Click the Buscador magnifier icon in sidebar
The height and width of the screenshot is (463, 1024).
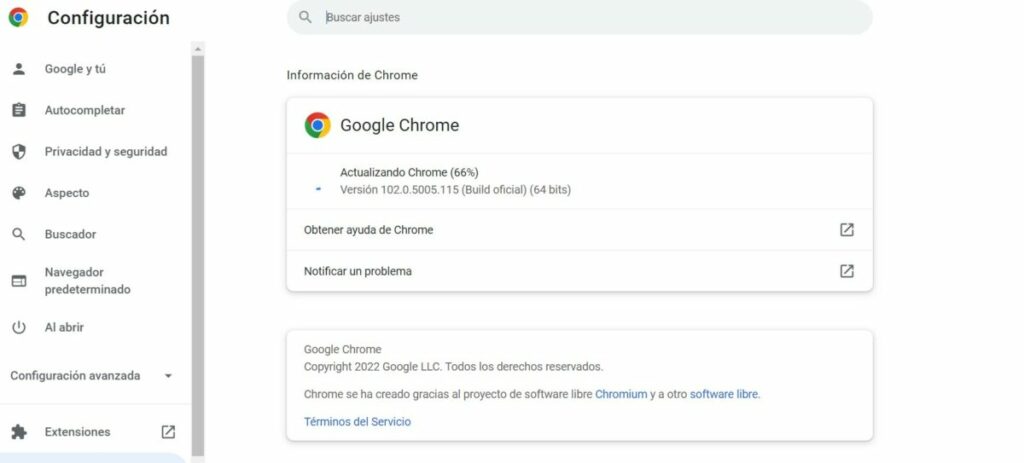19,234
